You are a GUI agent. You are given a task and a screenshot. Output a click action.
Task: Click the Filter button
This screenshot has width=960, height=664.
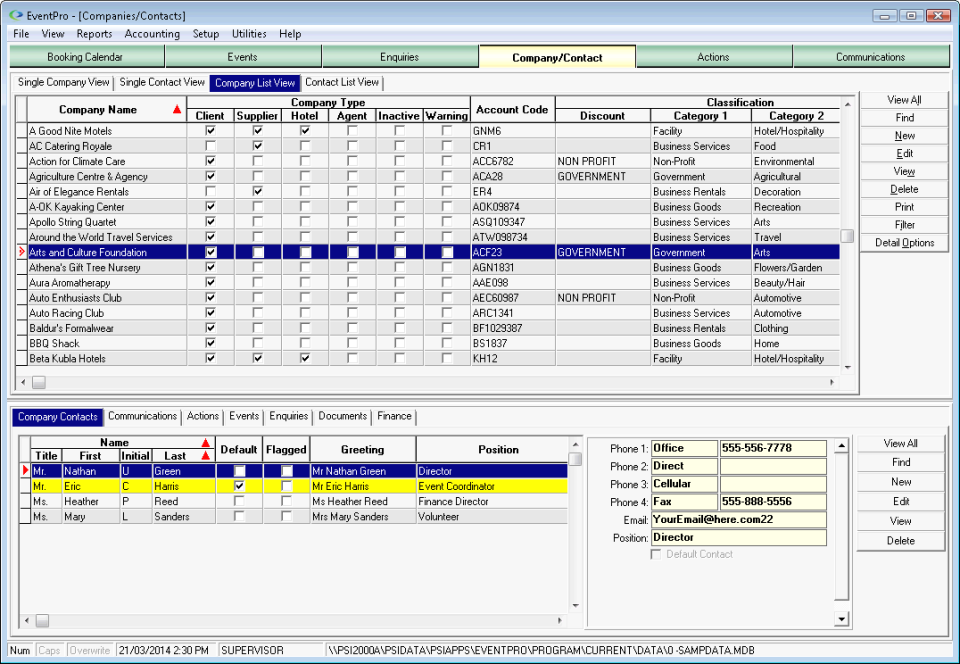pos(904,225)
